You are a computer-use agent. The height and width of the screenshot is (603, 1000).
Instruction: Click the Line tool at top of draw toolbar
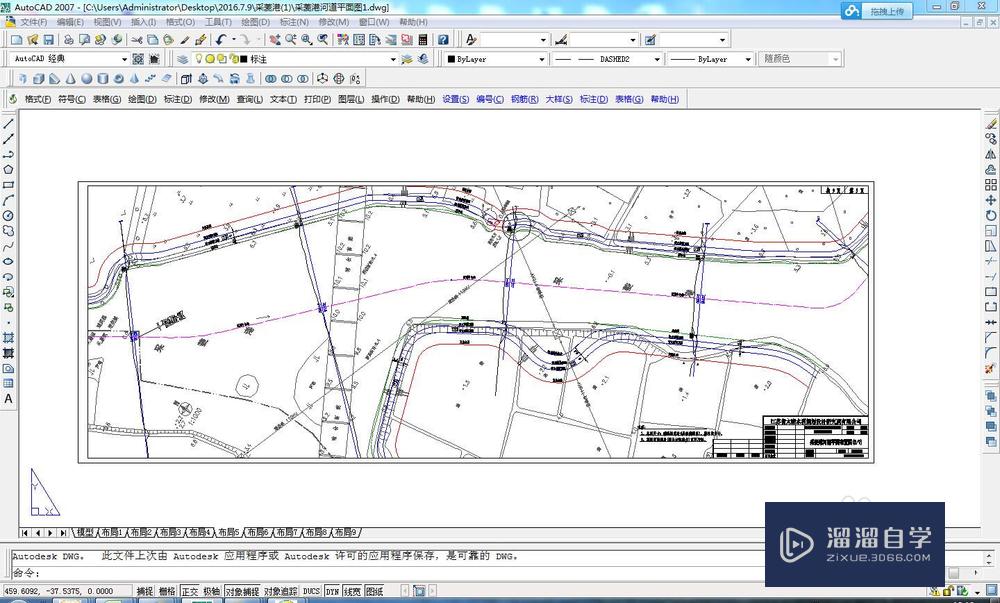click(x=8, y=123)
